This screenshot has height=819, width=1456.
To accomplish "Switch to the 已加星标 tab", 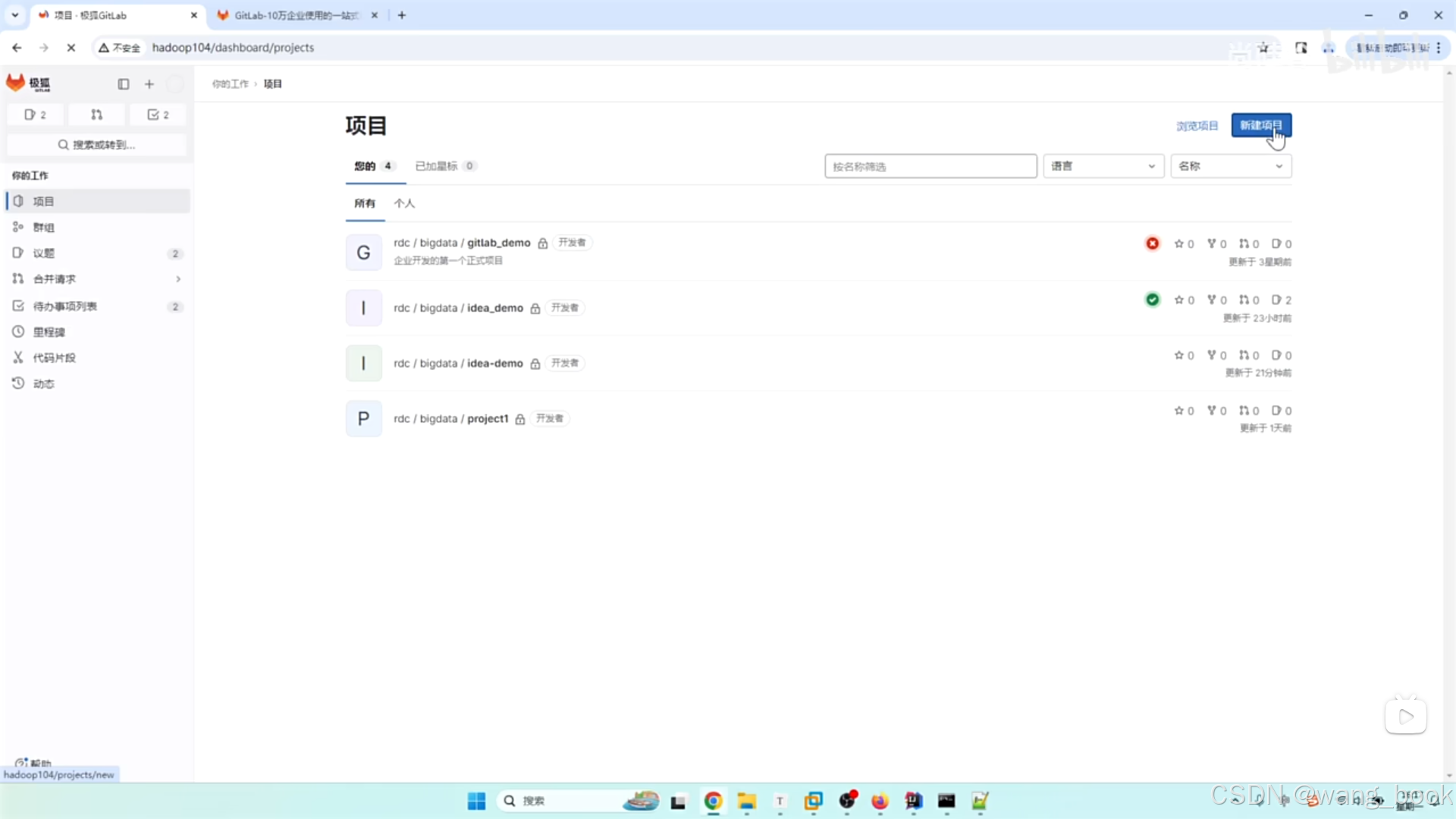I will click(445, 166).
